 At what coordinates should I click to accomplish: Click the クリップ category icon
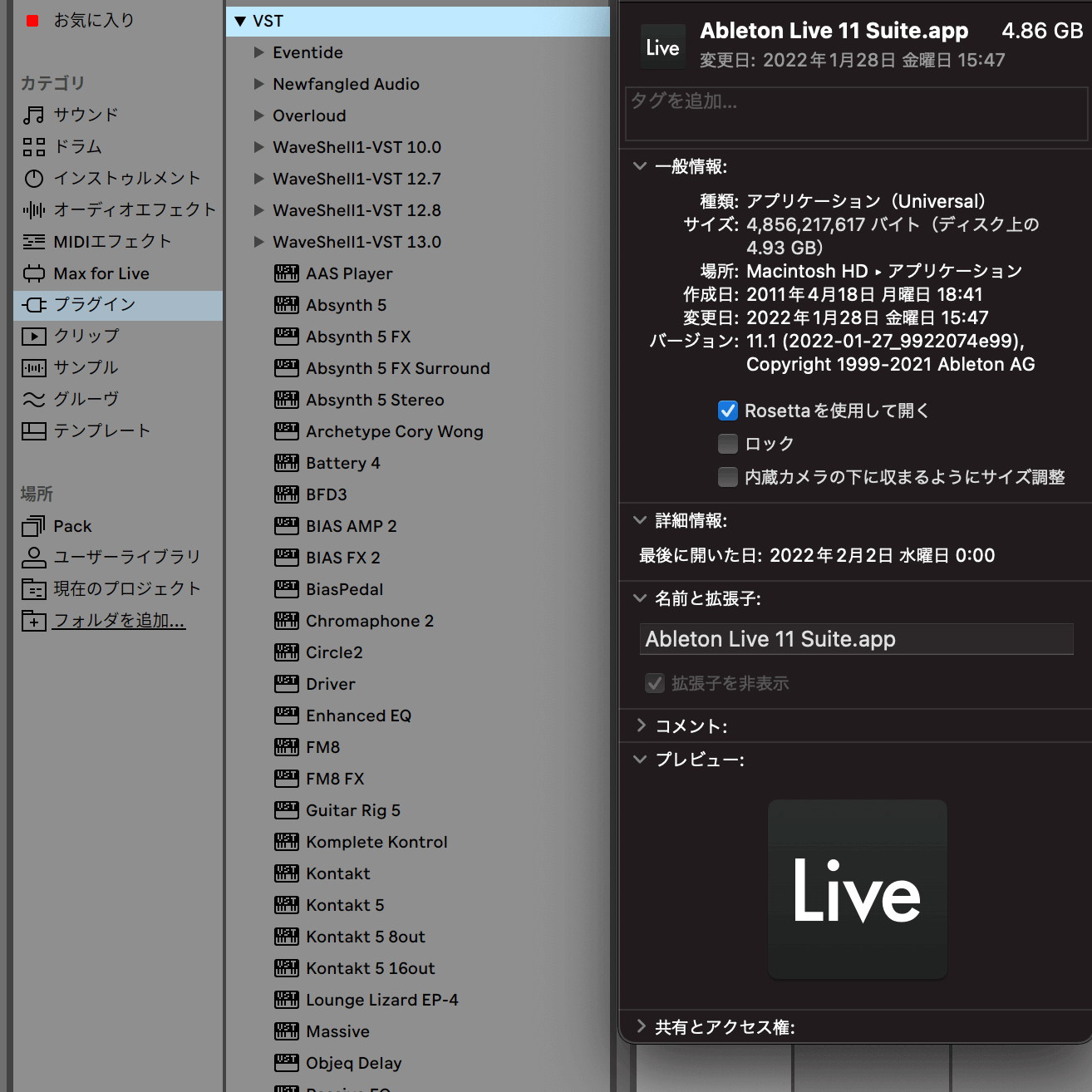33,336
